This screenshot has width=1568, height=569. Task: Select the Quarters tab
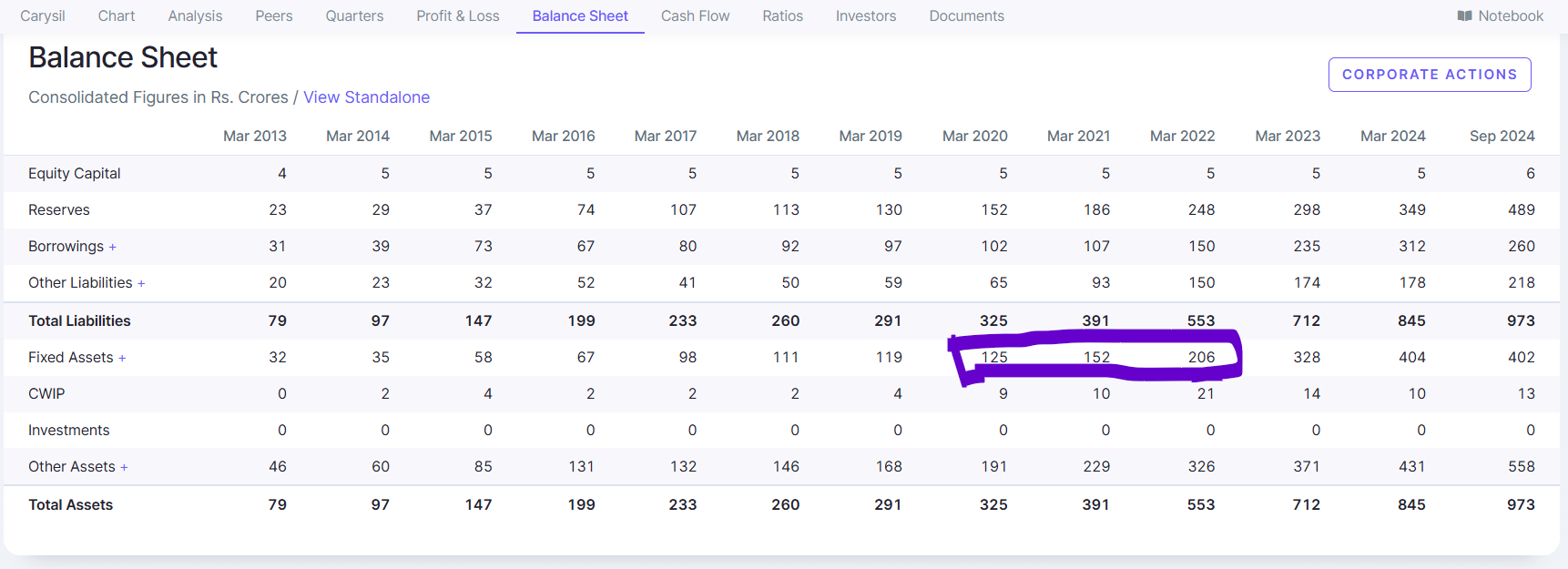[x=354, y=15]
